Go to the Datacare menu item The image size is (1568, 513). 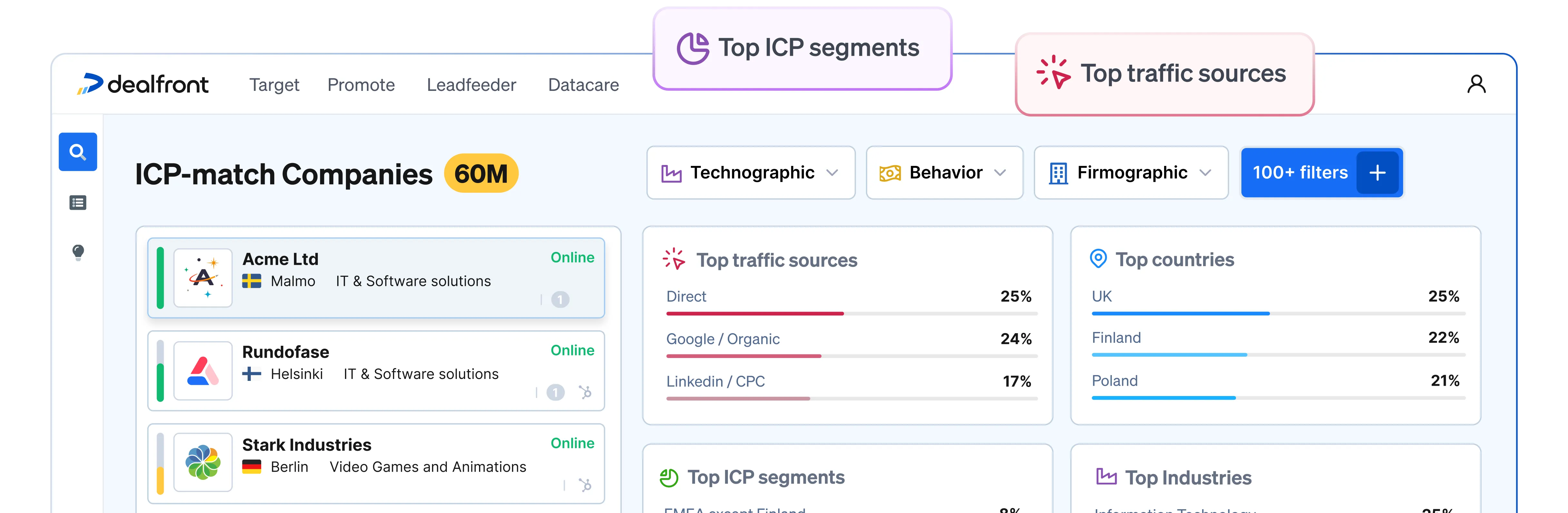583,85
